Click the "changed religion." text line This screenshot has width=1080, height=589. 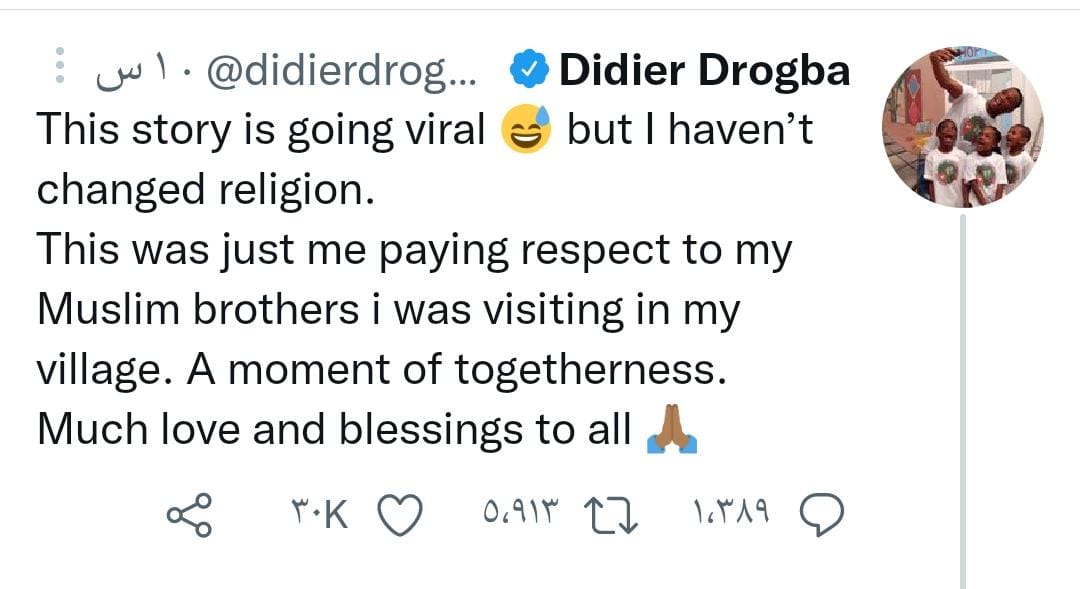(205, 190)
